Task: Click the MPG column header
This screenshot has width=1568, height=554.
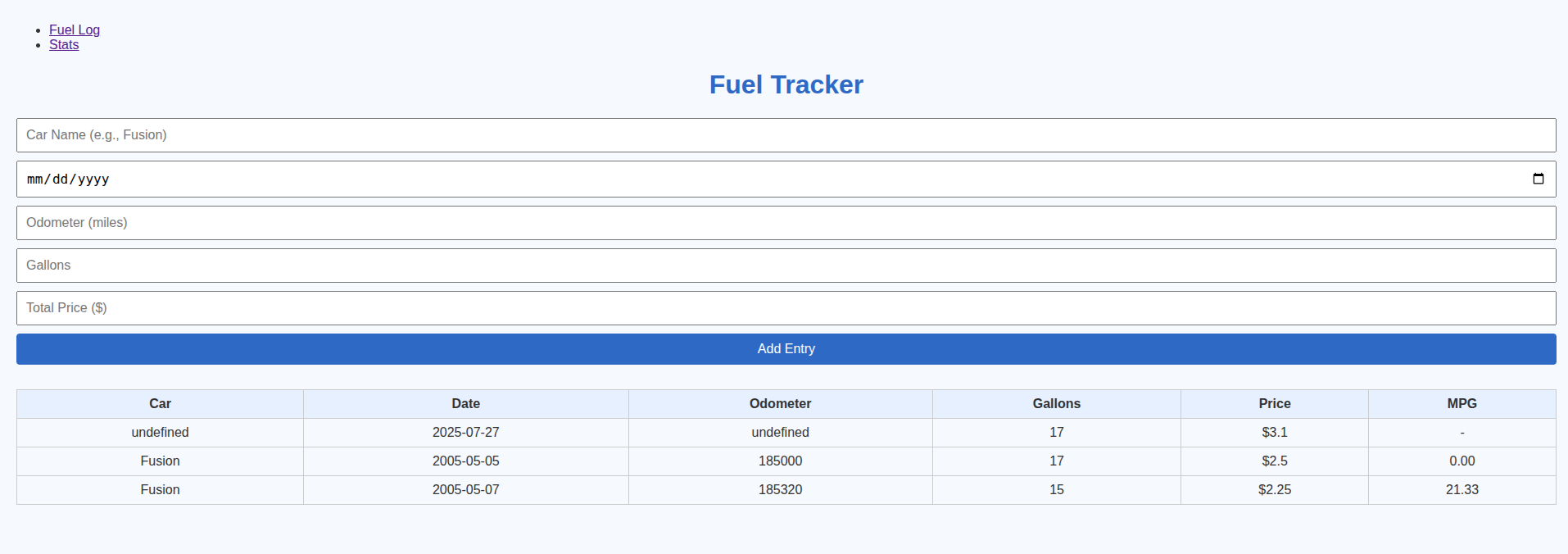Action: click(x=1462, y=404)
